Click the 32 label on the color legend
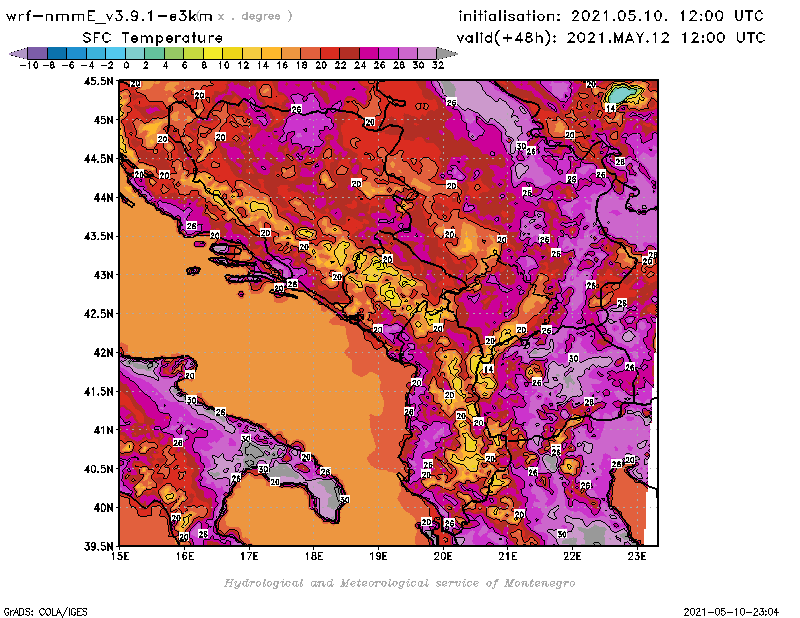The image size is (800, 618). (x=438, y=65)
